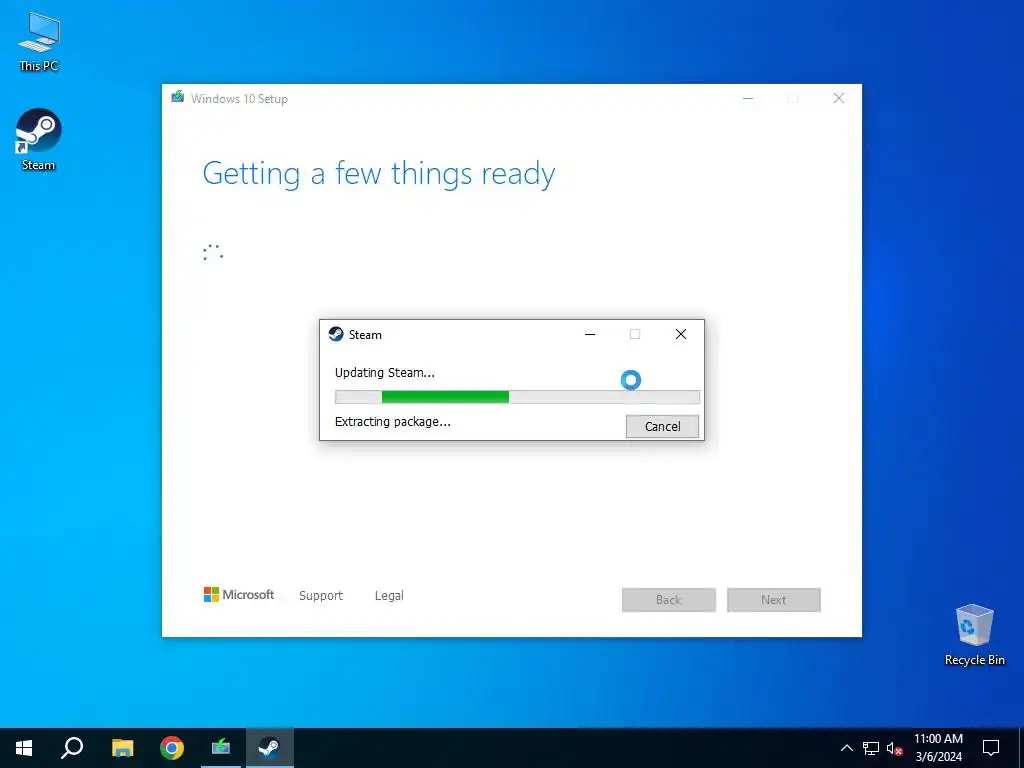Image resolution: width=1024 pixels, height=768 pixels.
Task: Open the Support link in Windows 10 Setup
Action: click(321, 596)
